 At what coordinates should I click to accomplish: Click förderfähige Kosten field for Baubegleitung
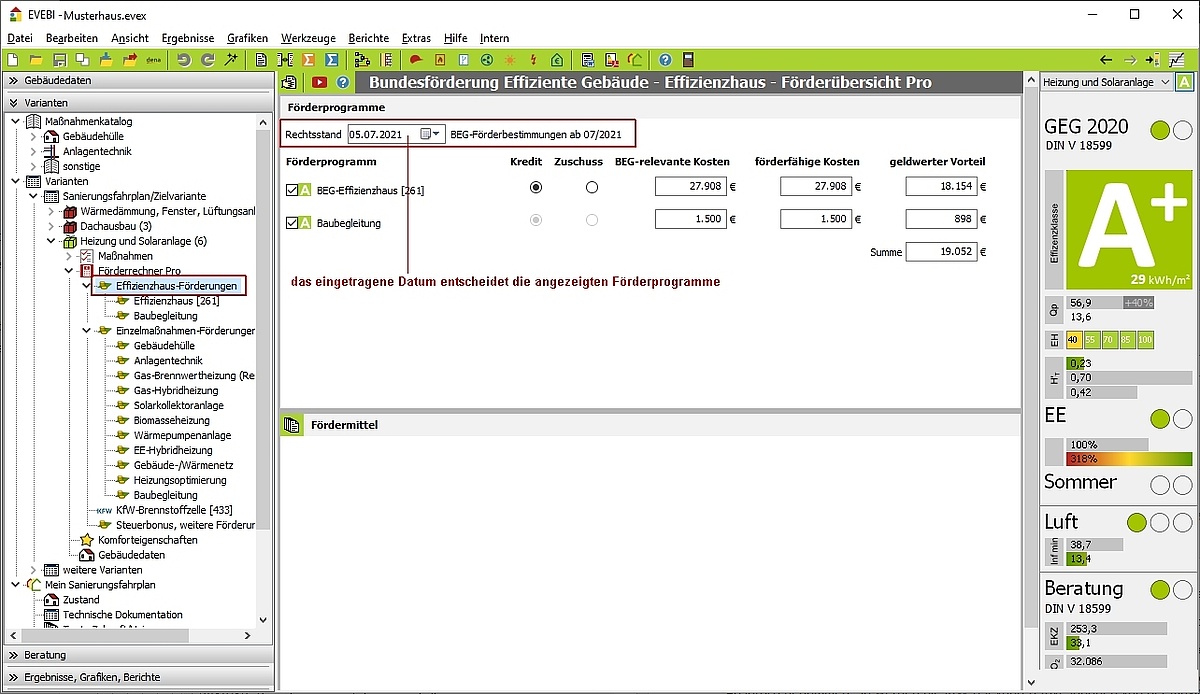818,220
